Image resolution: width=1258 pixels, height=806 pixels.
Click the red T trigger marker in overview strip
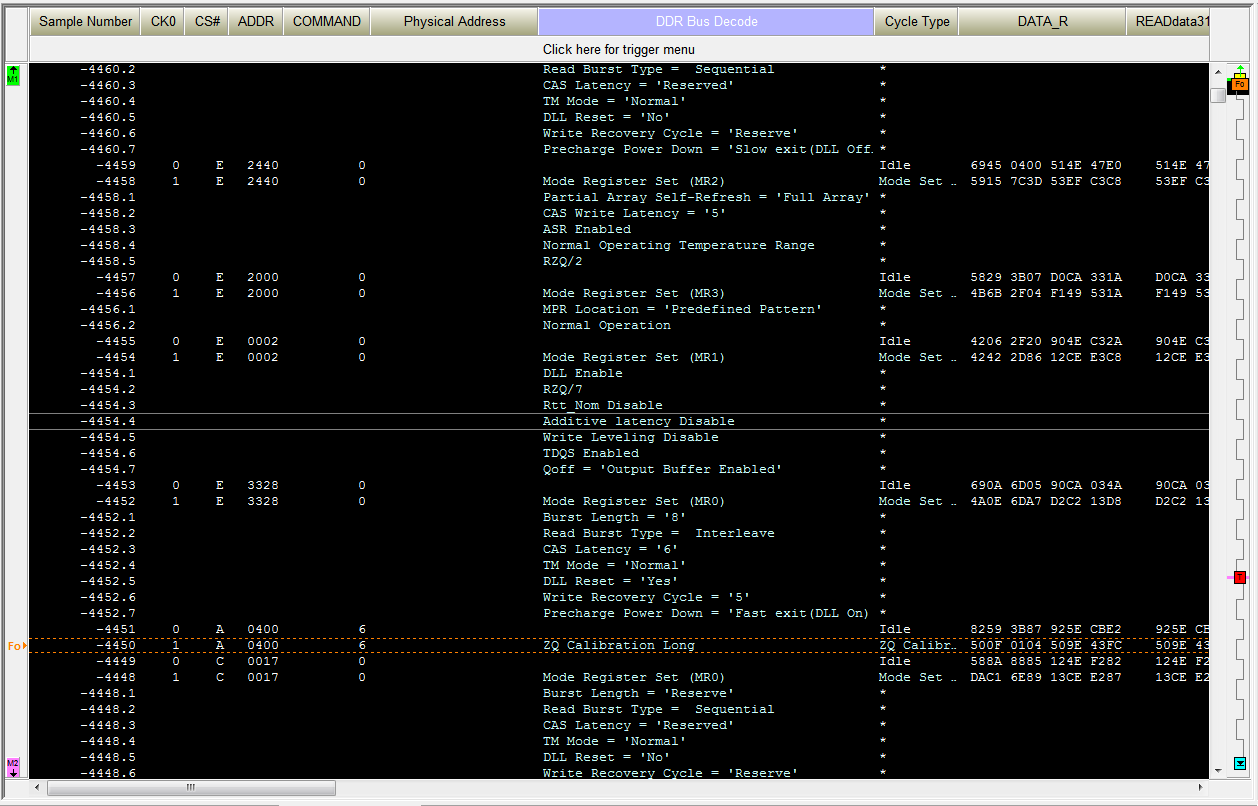tap(1239, 577)
